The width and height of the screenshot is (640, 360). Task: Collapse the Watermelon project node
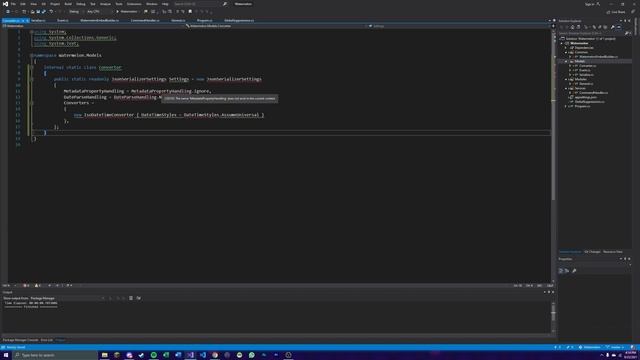(x=562, y=43)
